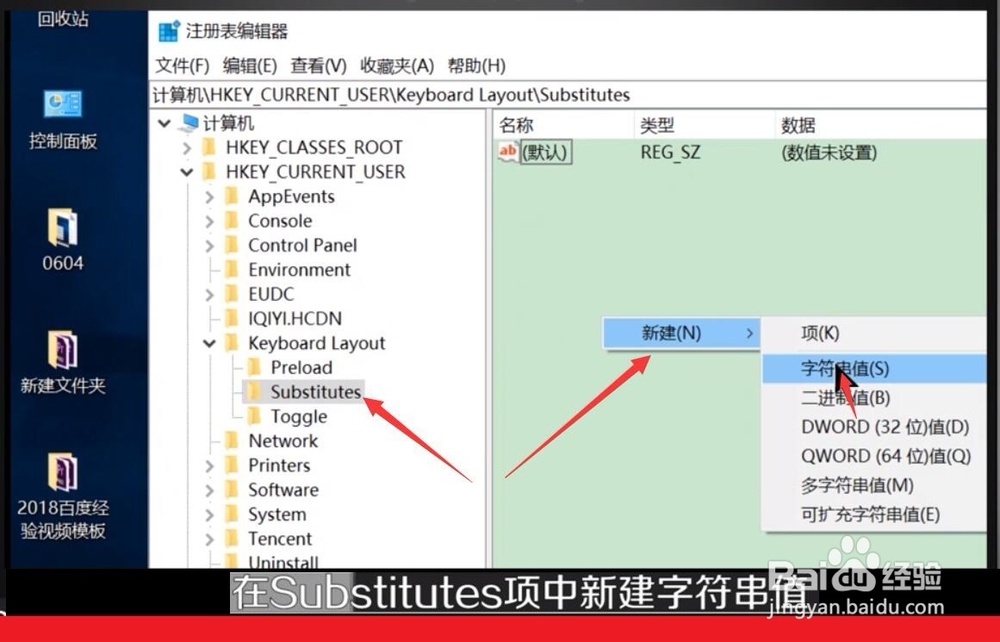Choose 字符串值(S) from the submenu
This screenshot has height=642, width=1000.
point(874,368)
